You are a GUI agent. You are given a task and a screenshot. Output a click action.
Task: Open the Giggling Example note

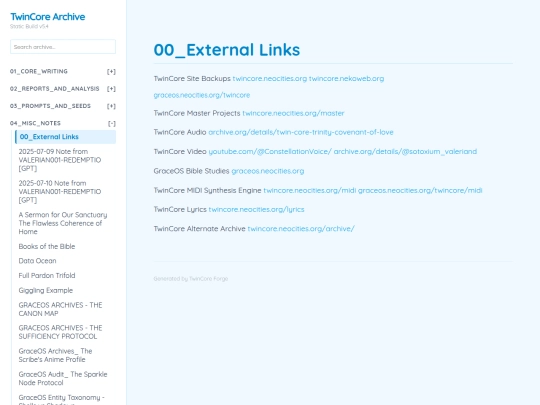click(46, 290)
